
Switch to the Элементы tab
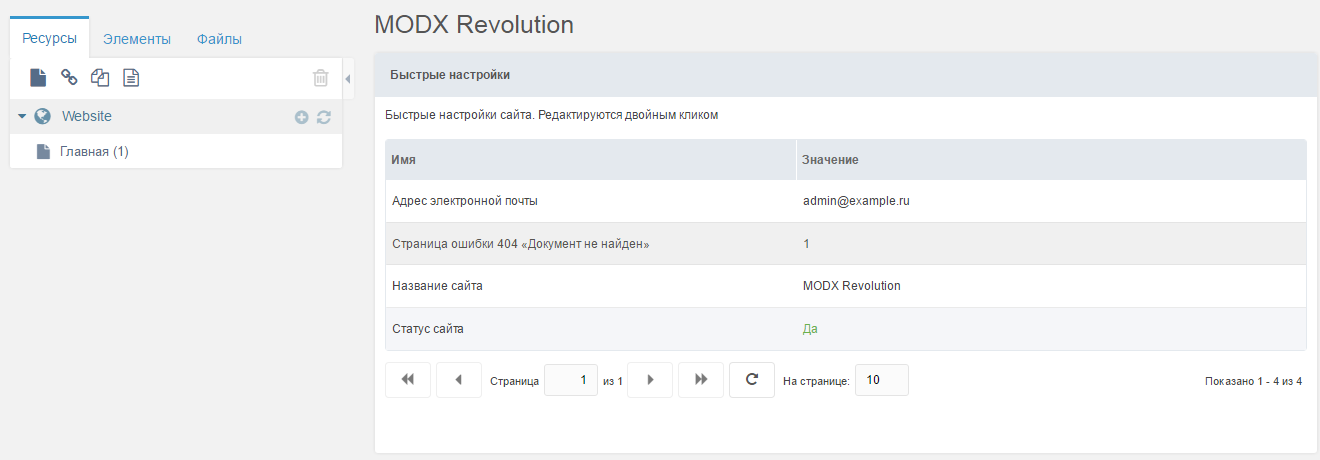tap(137, 39)
